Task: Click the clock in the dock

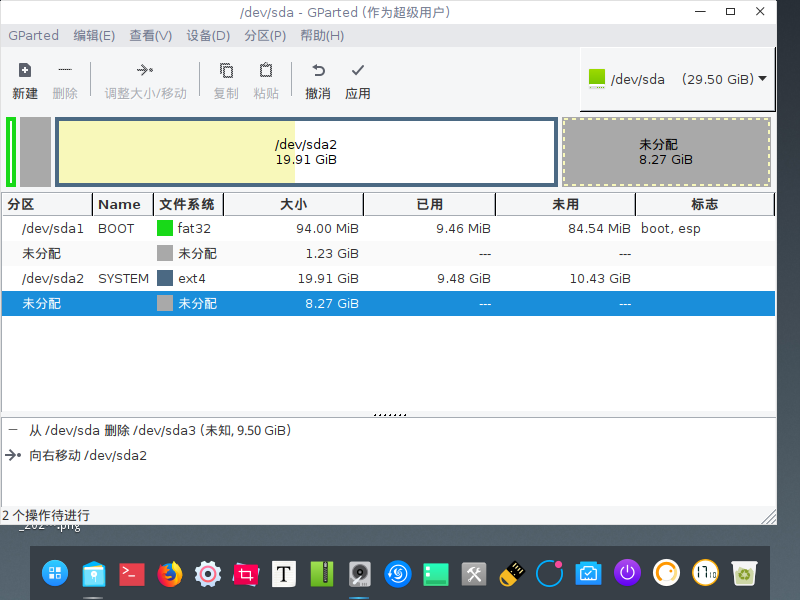Action: click(705, 573)
